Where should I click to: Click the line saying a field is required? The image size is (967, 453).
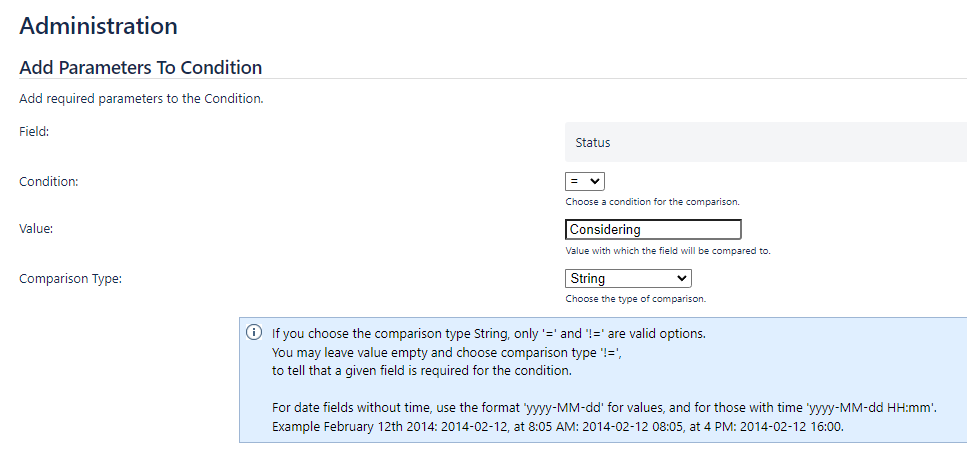coord(422,371)
